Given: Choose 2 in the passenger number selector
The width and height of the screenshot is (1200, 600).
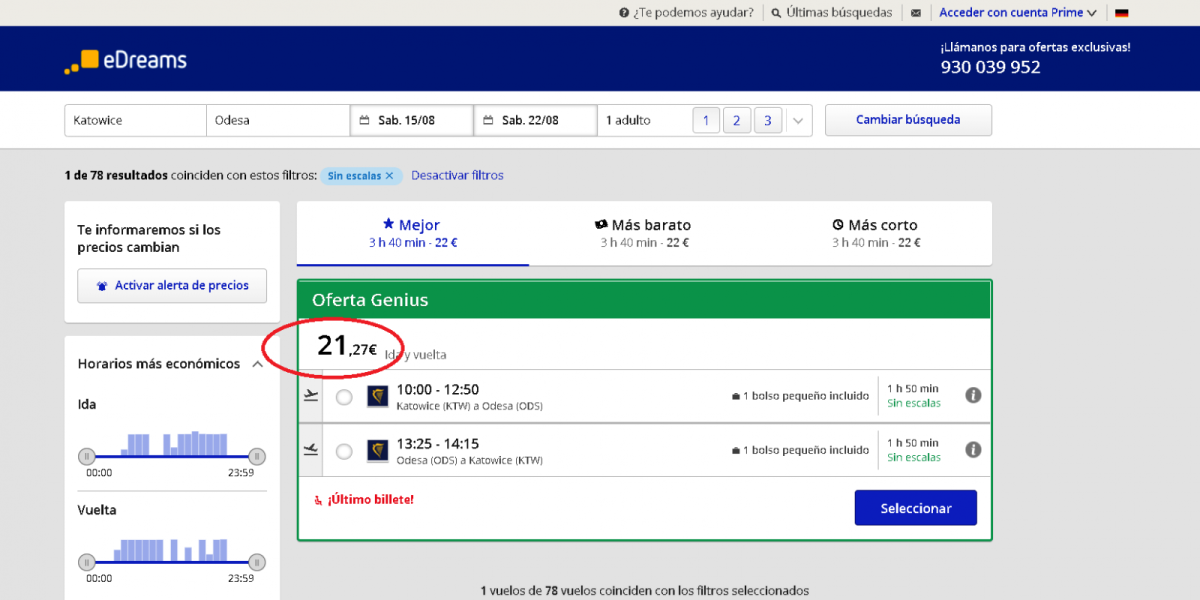Looking at the screenshot, I should pyautogui.click(x=736, y=121).
